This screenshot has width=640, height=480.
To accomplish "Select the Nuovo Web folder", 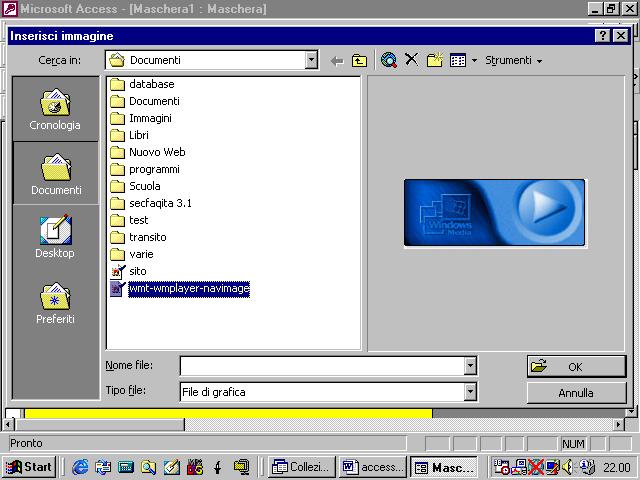I will pyautogui.click(x=148, y=152).
